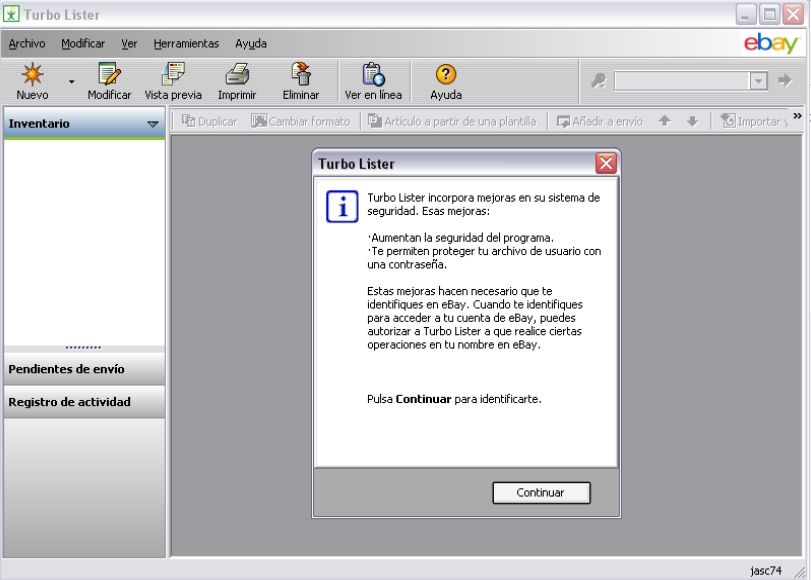Open the dropdown arrow next to Nuevo
This screenshot has height=580, width=811.
pos(71,82)
